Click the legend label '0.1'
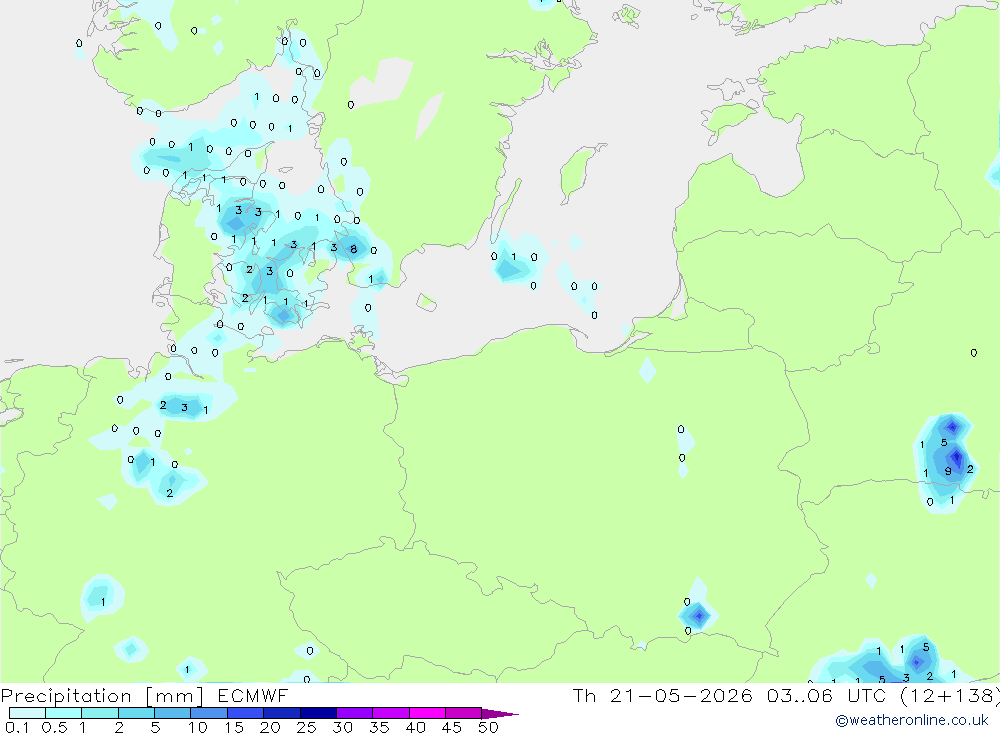The image size is (1000, 733). coord(17,727)
